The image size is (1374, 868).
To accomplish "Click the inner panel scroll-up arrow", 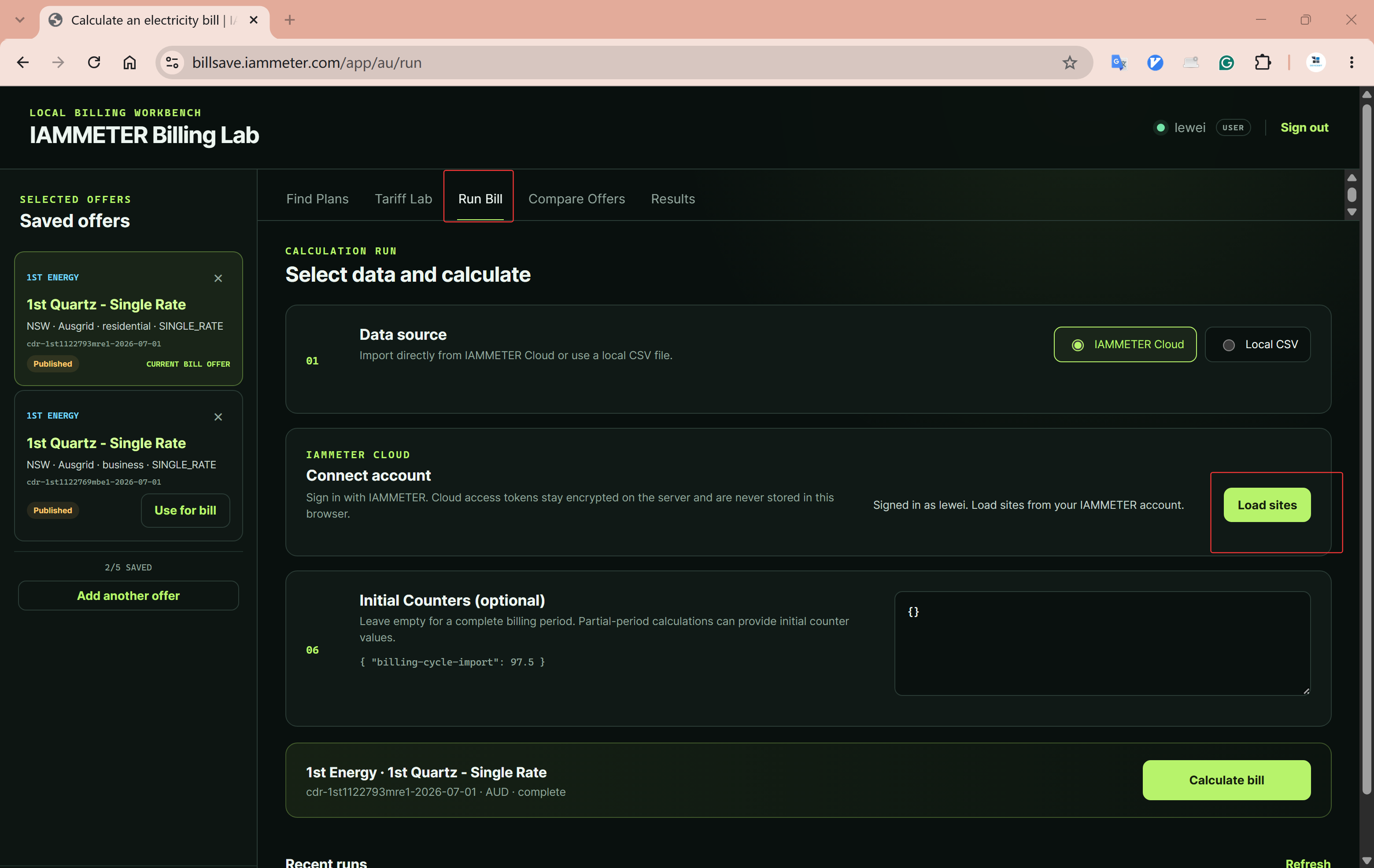I will [1352, 177].
